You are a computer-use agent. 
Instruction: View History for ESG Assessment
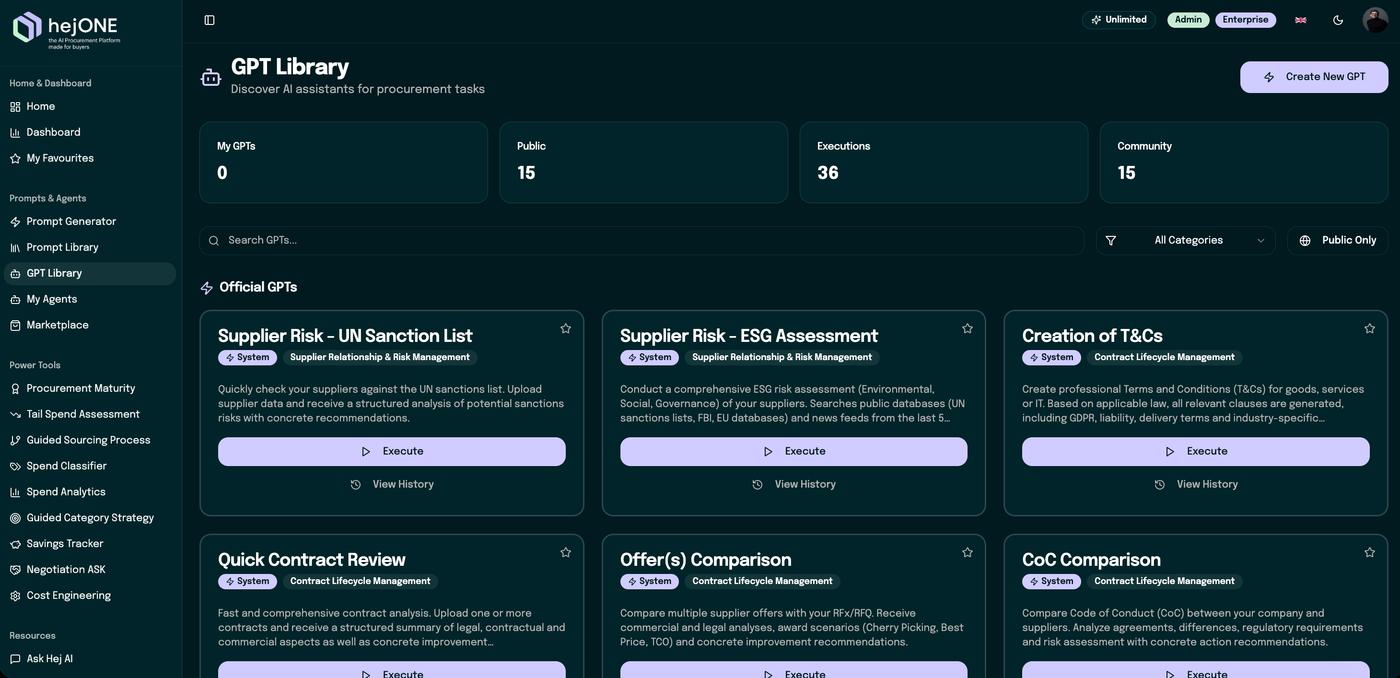point(794,484)
